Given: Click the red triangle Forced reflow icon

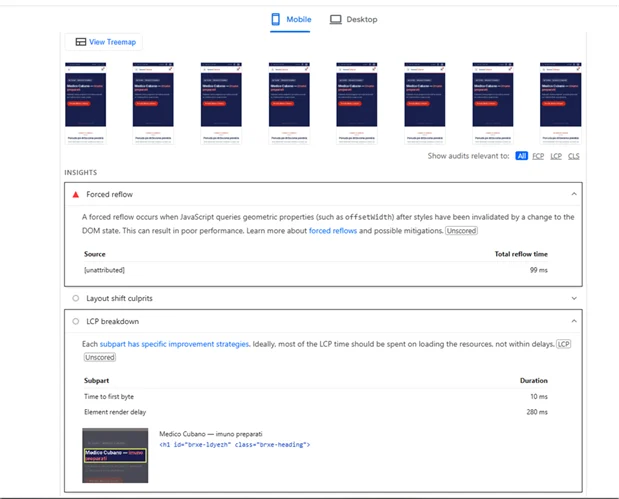Looking at the screenshot, I should click(75, 194).
